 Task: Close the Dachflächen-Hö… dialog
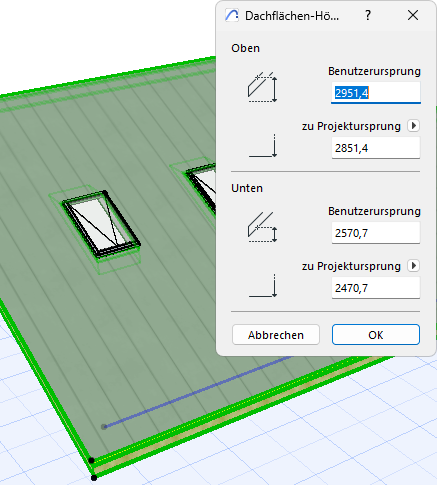(413, 15)
